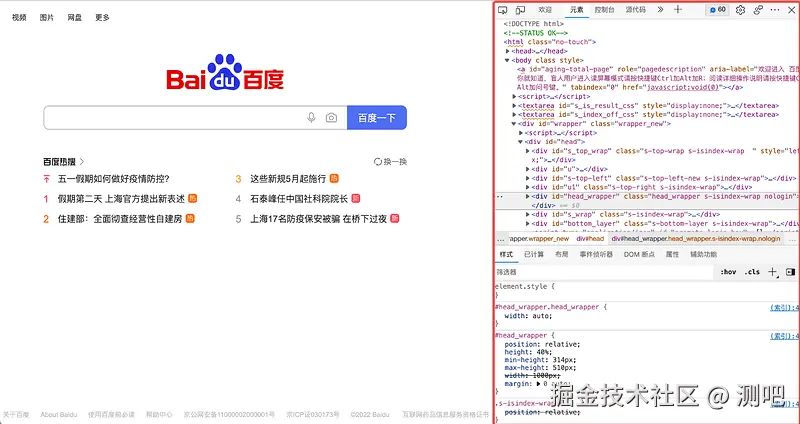Toggle the :hov element state panel

(728, 272)
